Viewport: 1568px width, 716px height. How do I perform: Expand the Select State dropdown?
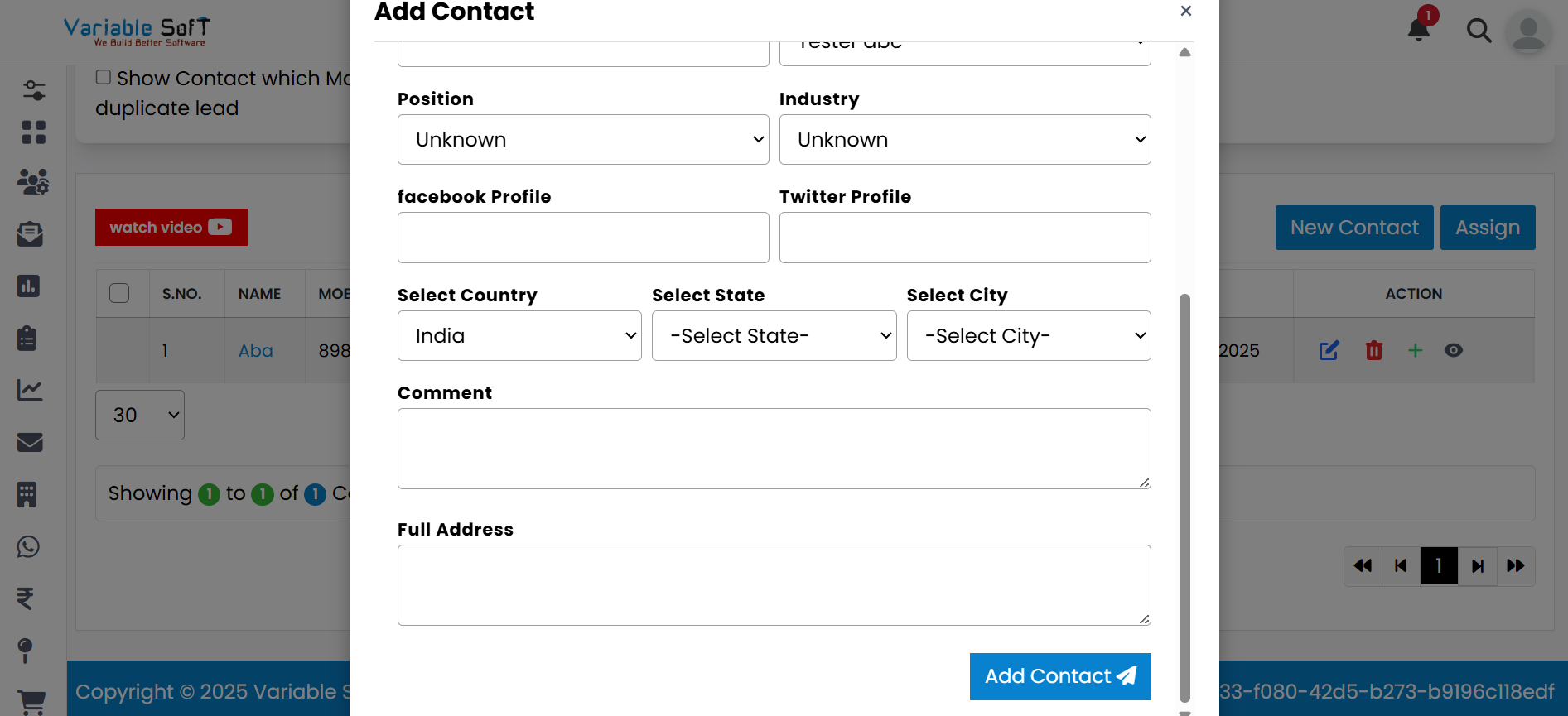774,335
